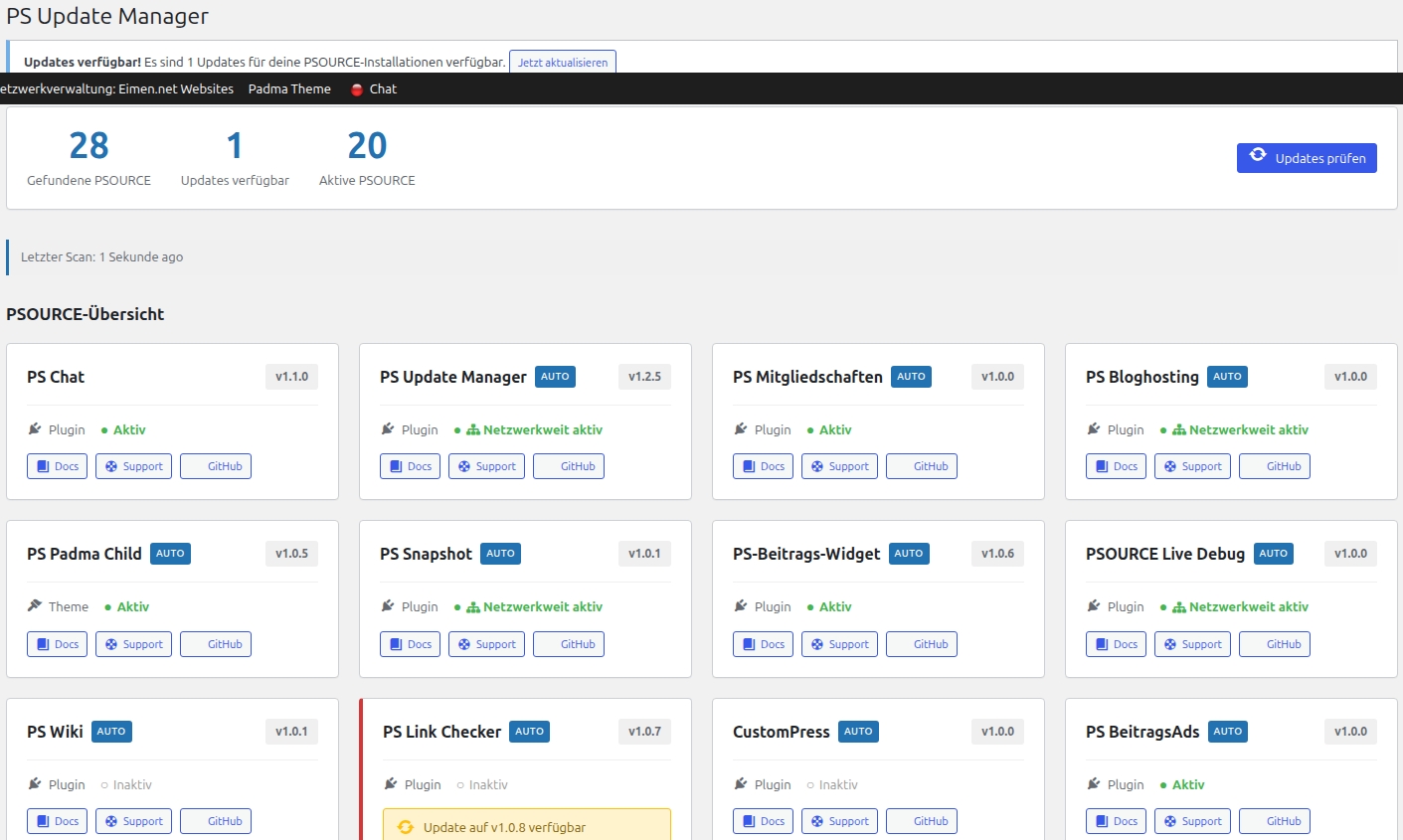The image size is (1403, 840).
Task: Open Docs for PS Chat
Action: click(x=57, y=466)
